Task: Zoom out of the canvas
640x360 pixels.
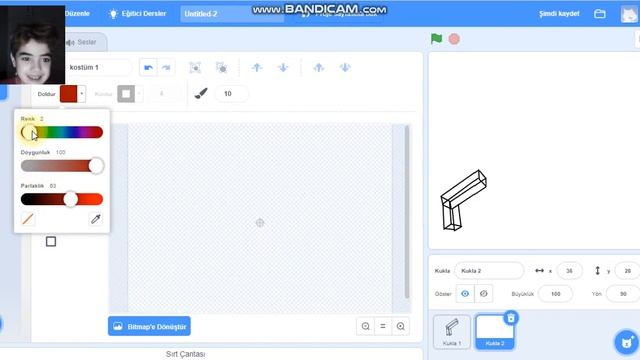Action: click(365, 326)
